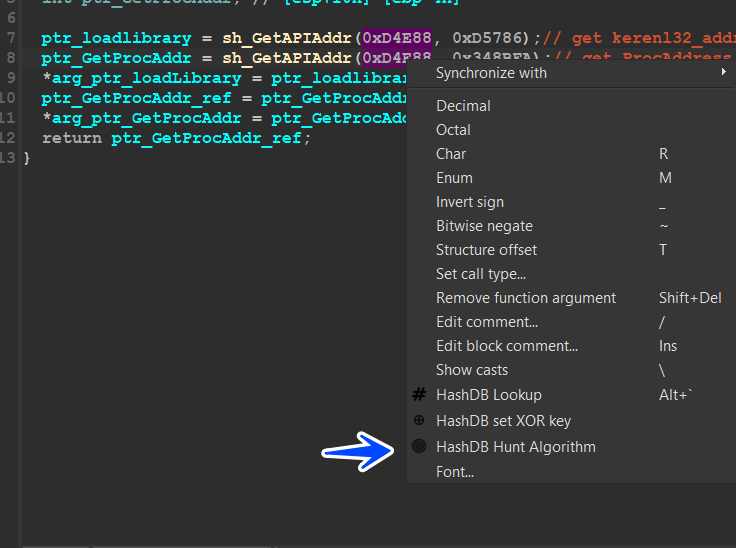Click sh_GetAPIAddr call on line 8
The image size is (736, 548).
tap(286, 58)
